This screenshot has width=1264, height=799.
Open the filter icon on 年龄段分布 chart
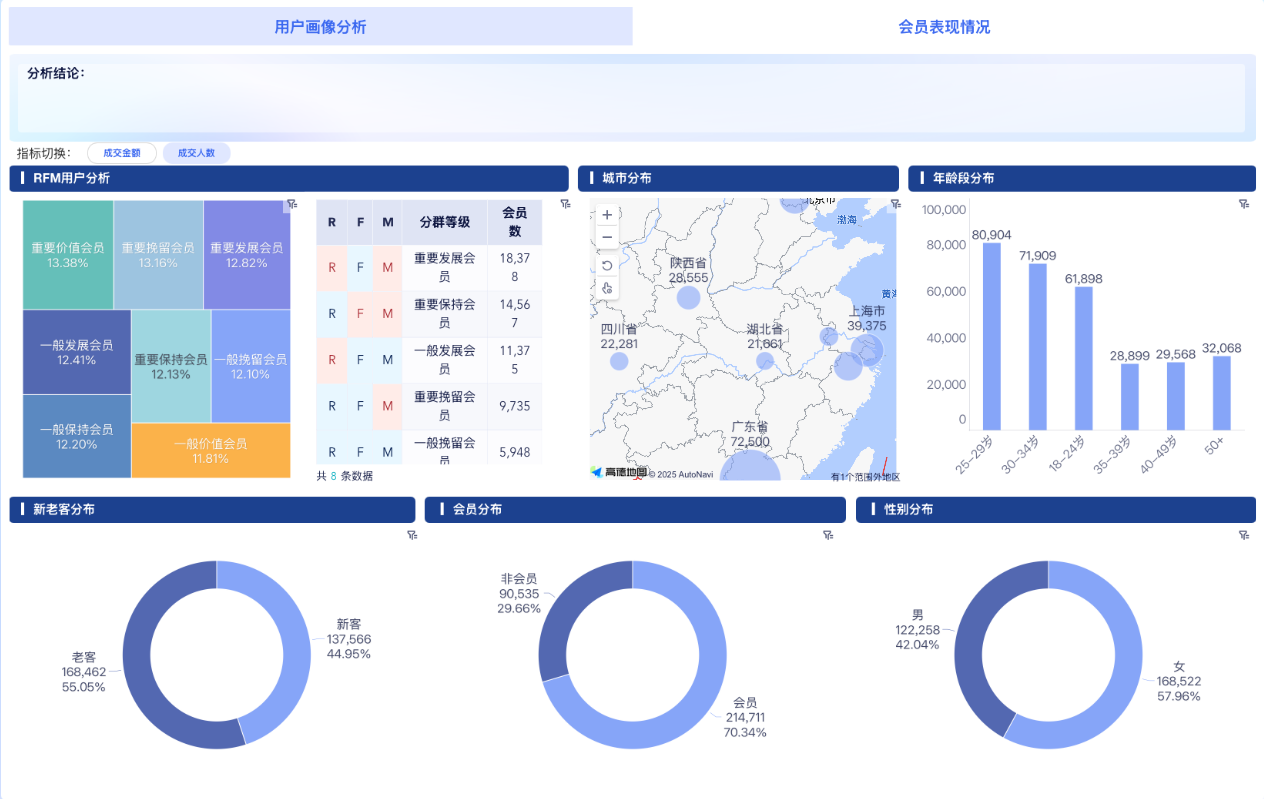coord(1242,204)
